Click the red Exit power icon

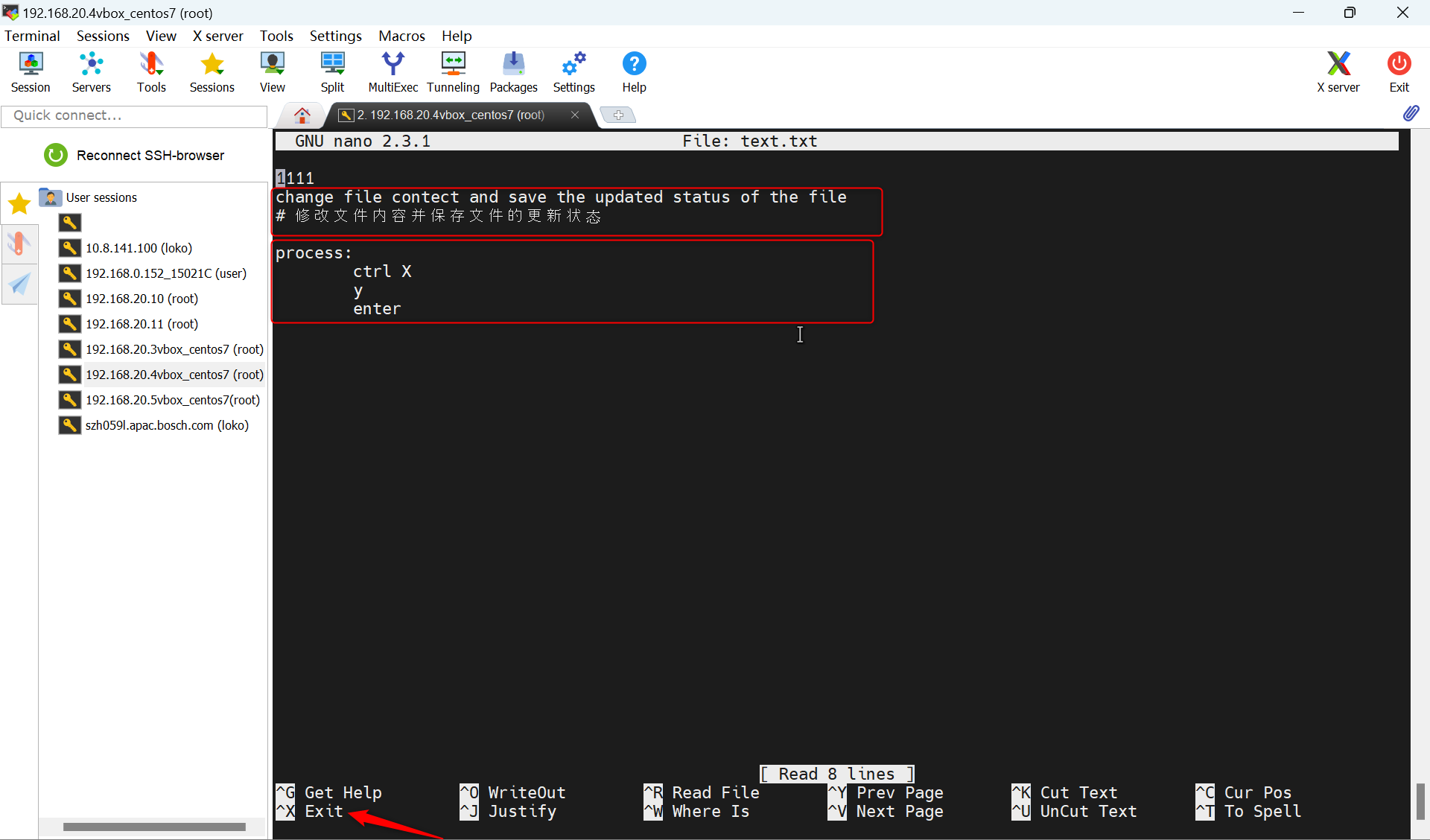[1399, 72]
